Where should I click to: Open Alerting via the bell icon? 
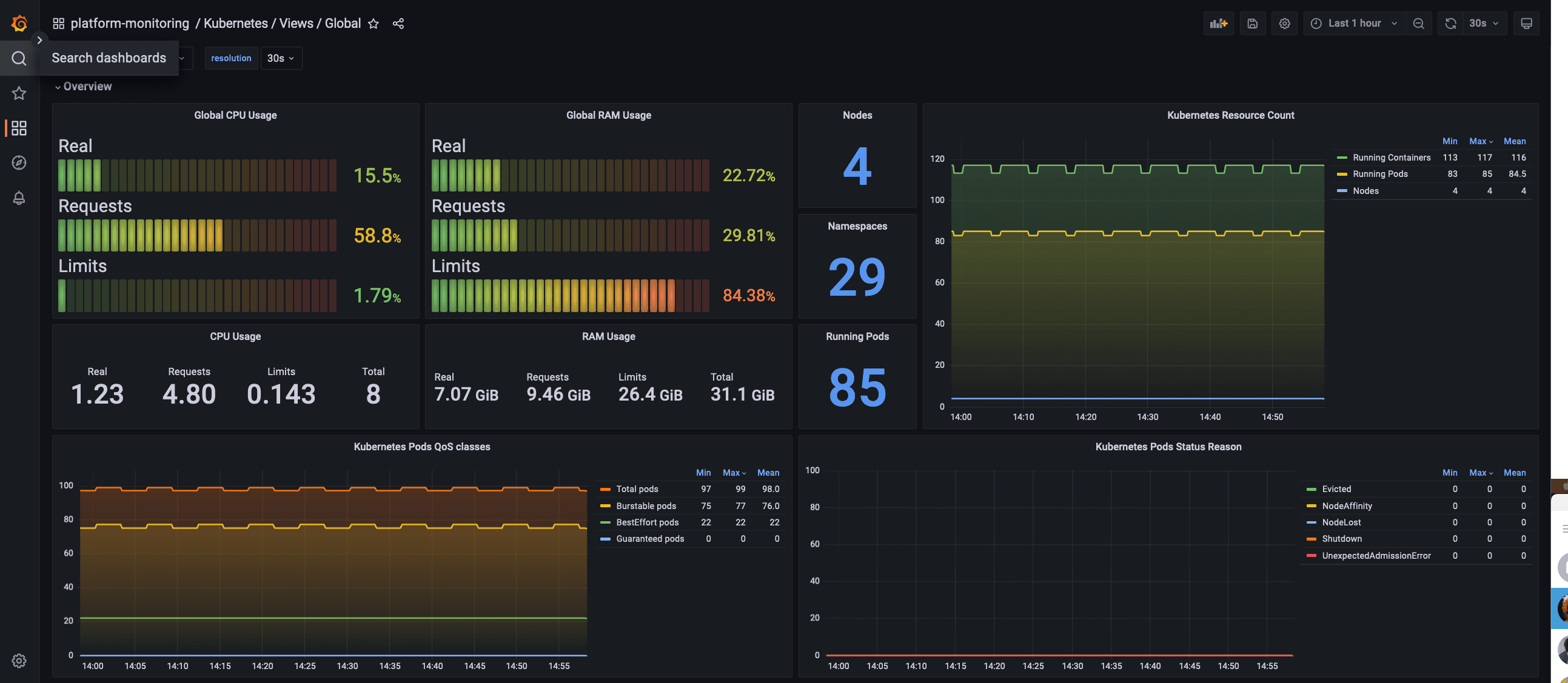(x=19, y=198)
